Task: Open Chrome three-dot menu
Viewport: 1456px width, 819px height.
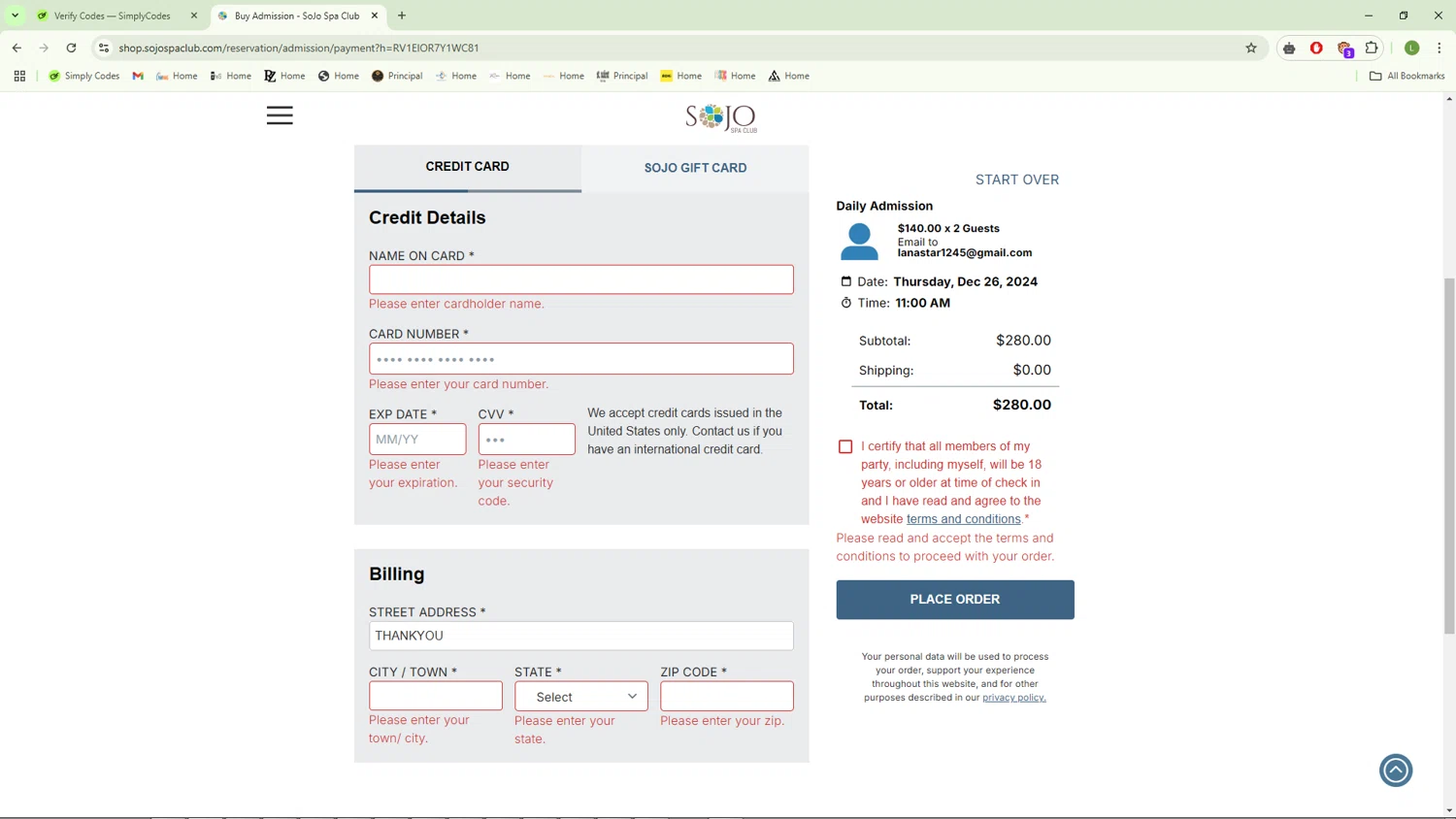Action: tap(1439, 48)
